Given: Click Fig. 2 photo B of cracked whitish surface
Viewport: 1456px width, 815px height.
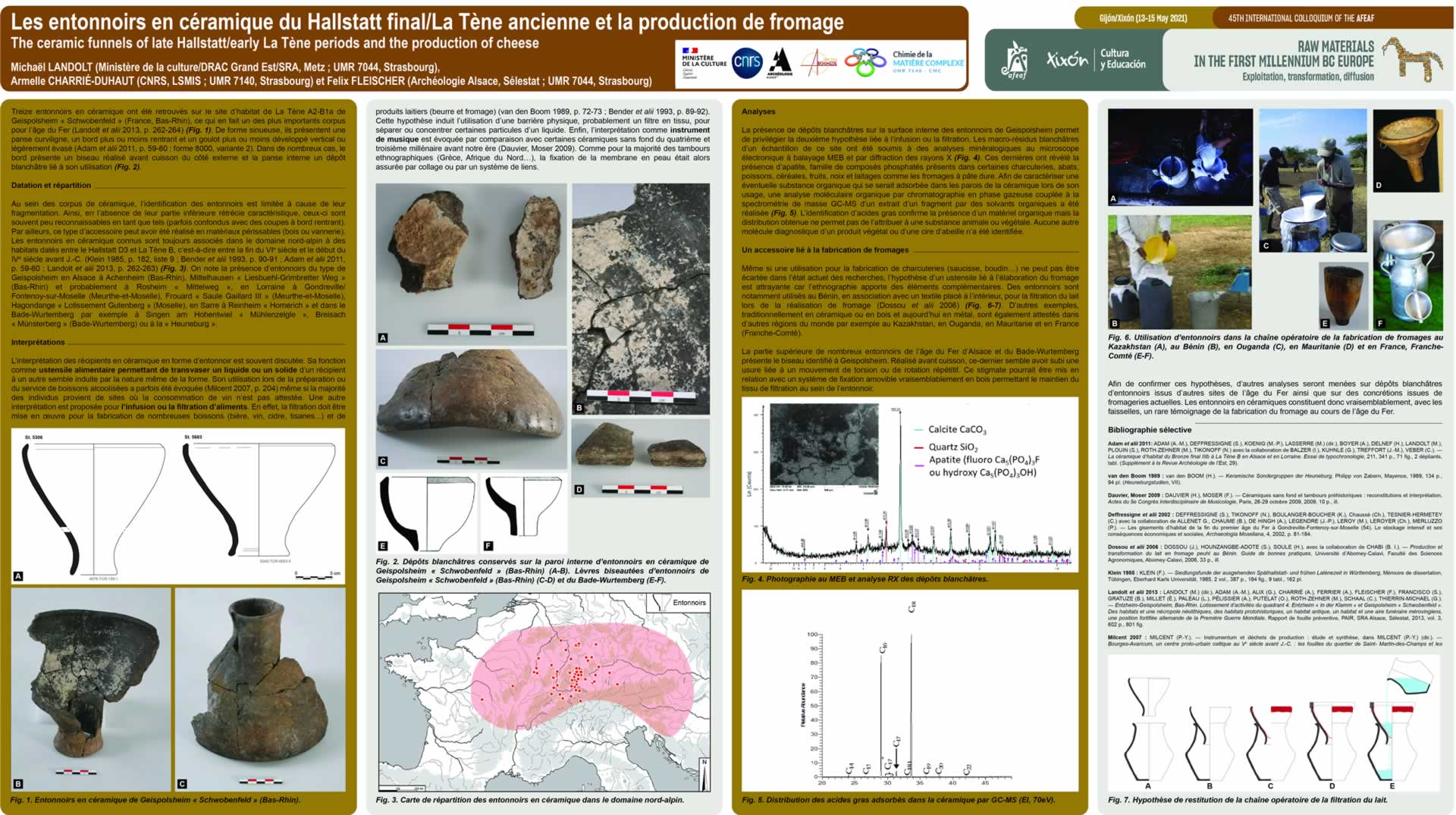Looking at the screenshot, I should (641, 299).
